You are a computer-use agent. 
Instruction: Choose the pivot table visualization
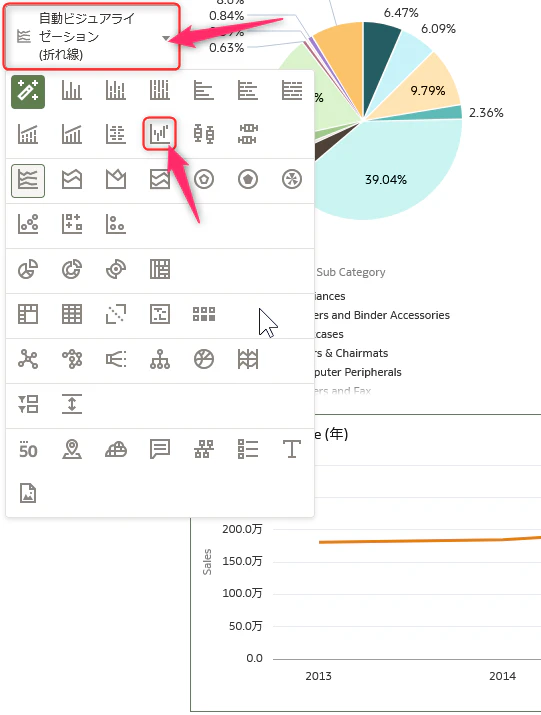28,314
